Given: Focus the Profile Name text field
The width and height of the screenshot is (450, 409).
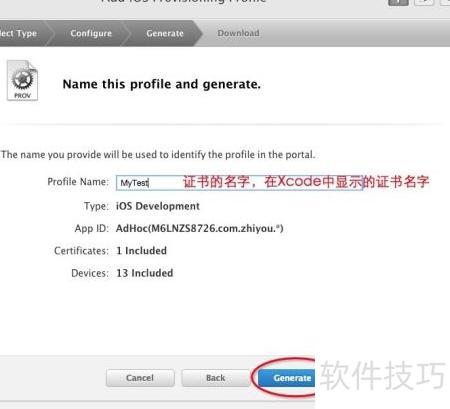Looking at the screenshot, I should tap(239, 183).
